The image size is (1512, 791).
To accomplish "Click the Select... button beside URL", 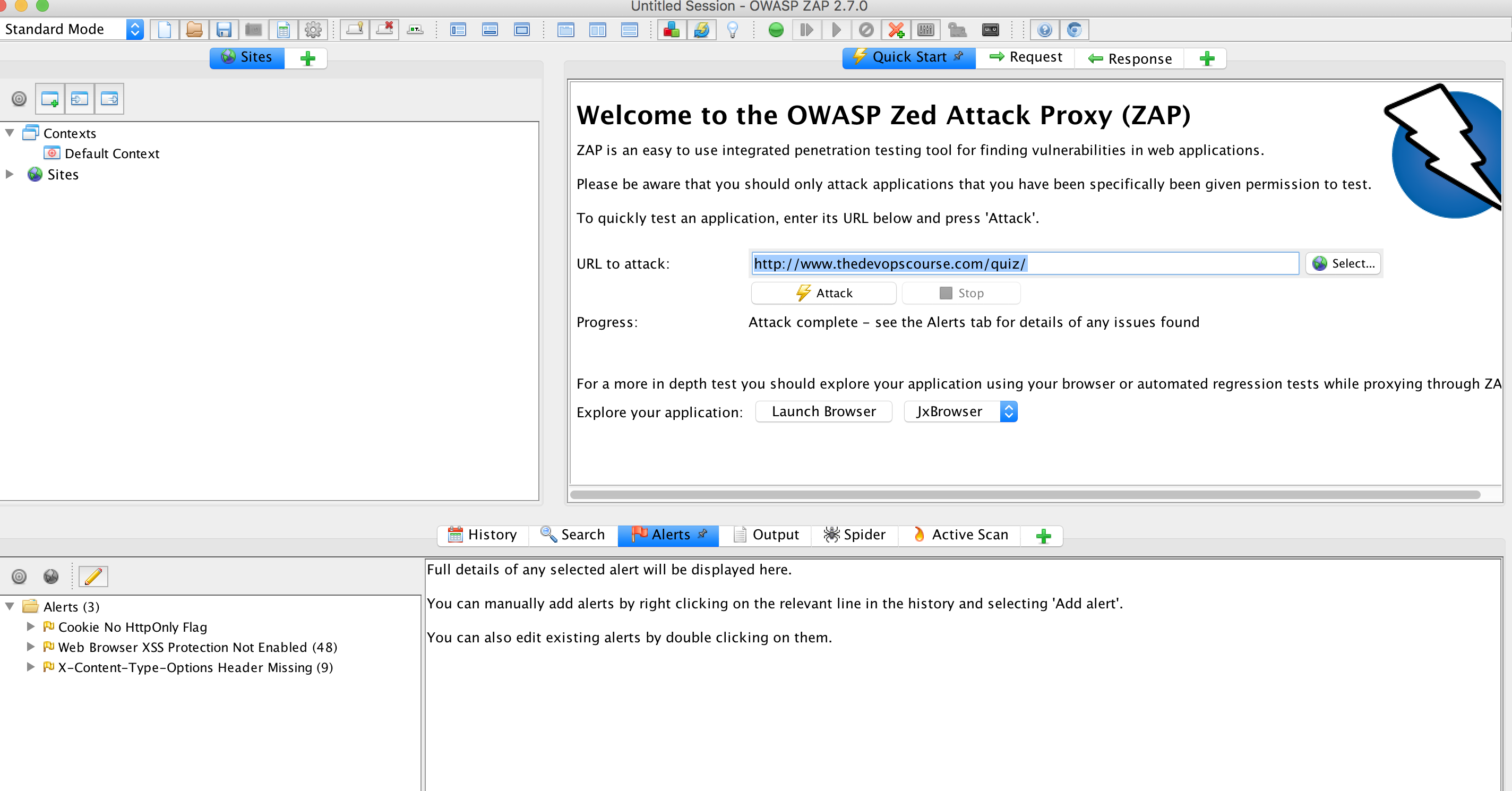I will pos(1343,263).
